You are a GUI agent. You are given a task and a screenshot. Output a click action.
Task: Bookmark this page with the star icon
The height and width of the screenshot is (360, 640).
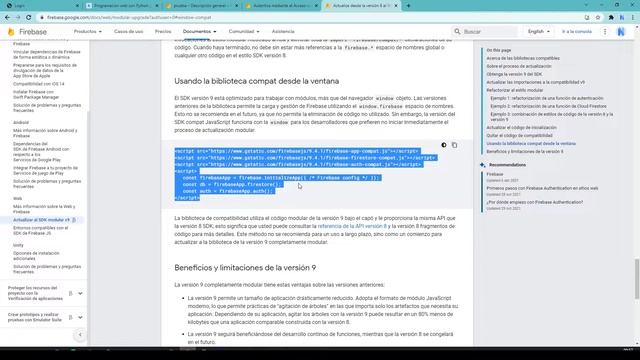(x=598, y=18)
